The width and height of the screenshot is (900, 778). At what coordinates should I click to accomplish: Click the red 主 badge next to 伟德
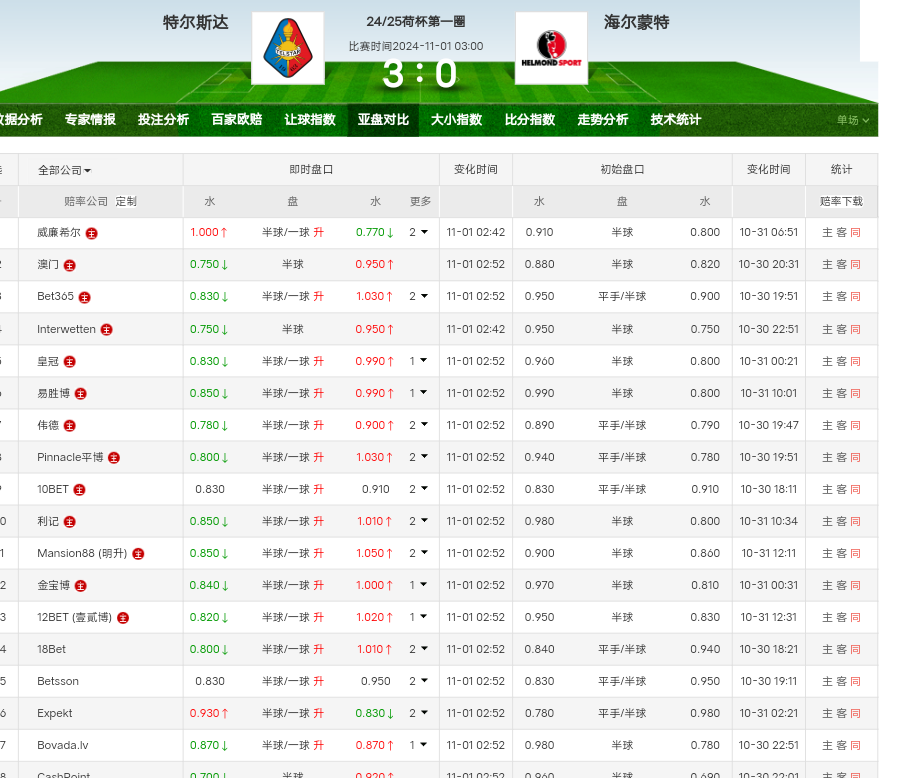(69, 426)
